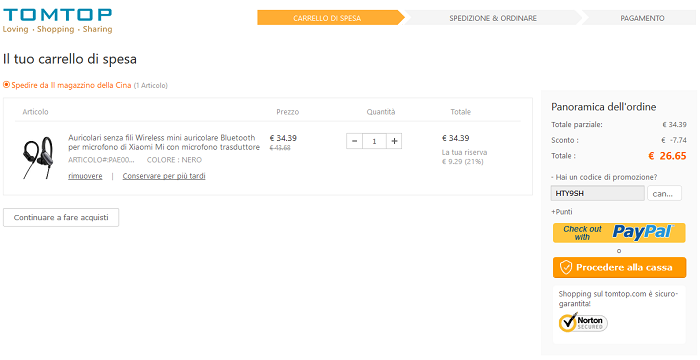Image resolution: width=700 pixels, height=360 pixels.
Task: Open the Auricolari senza fili product title
Action: (164, 142)
